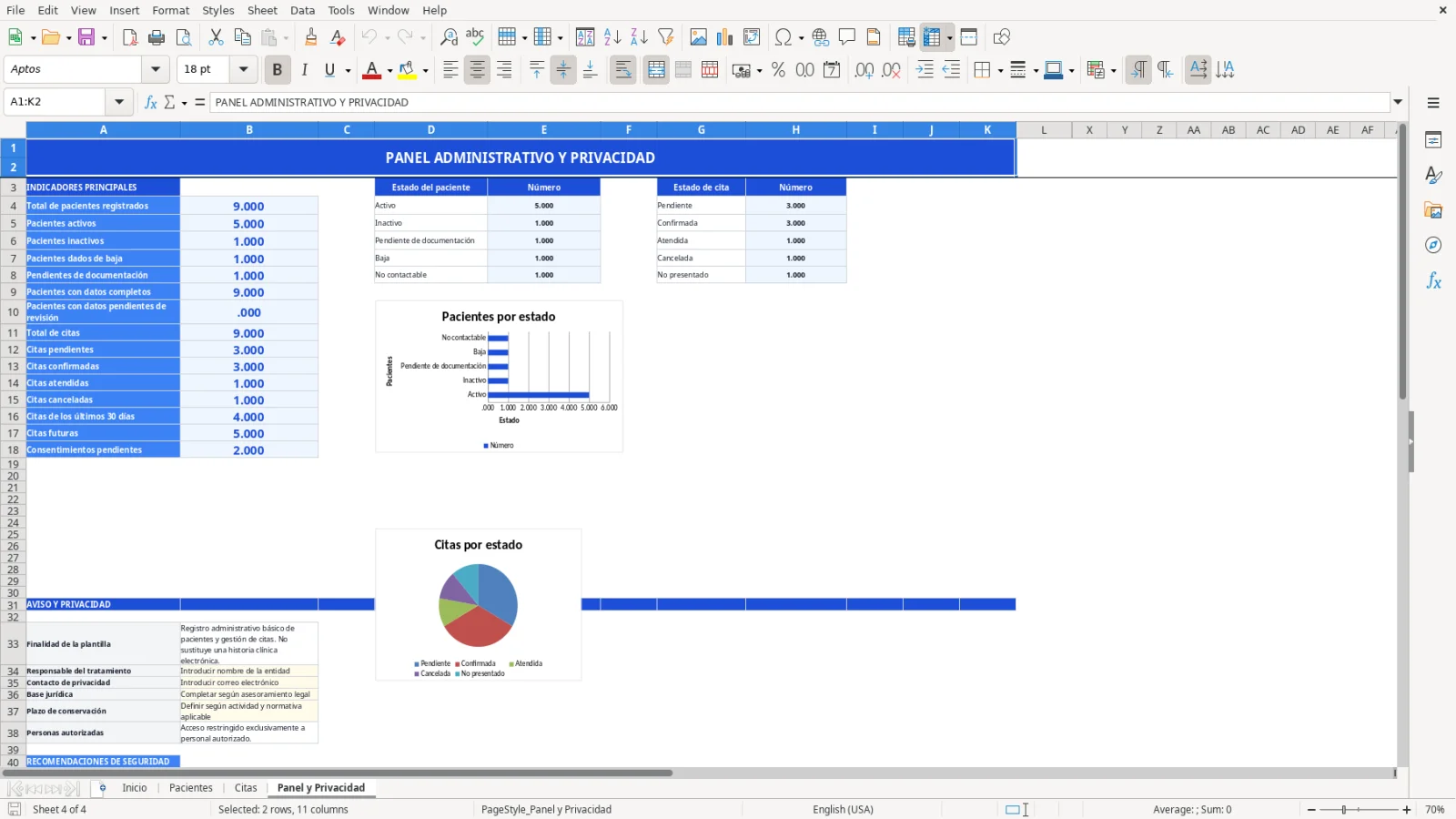Format cells as percent
1456x819 pixels.
[778, 70]
